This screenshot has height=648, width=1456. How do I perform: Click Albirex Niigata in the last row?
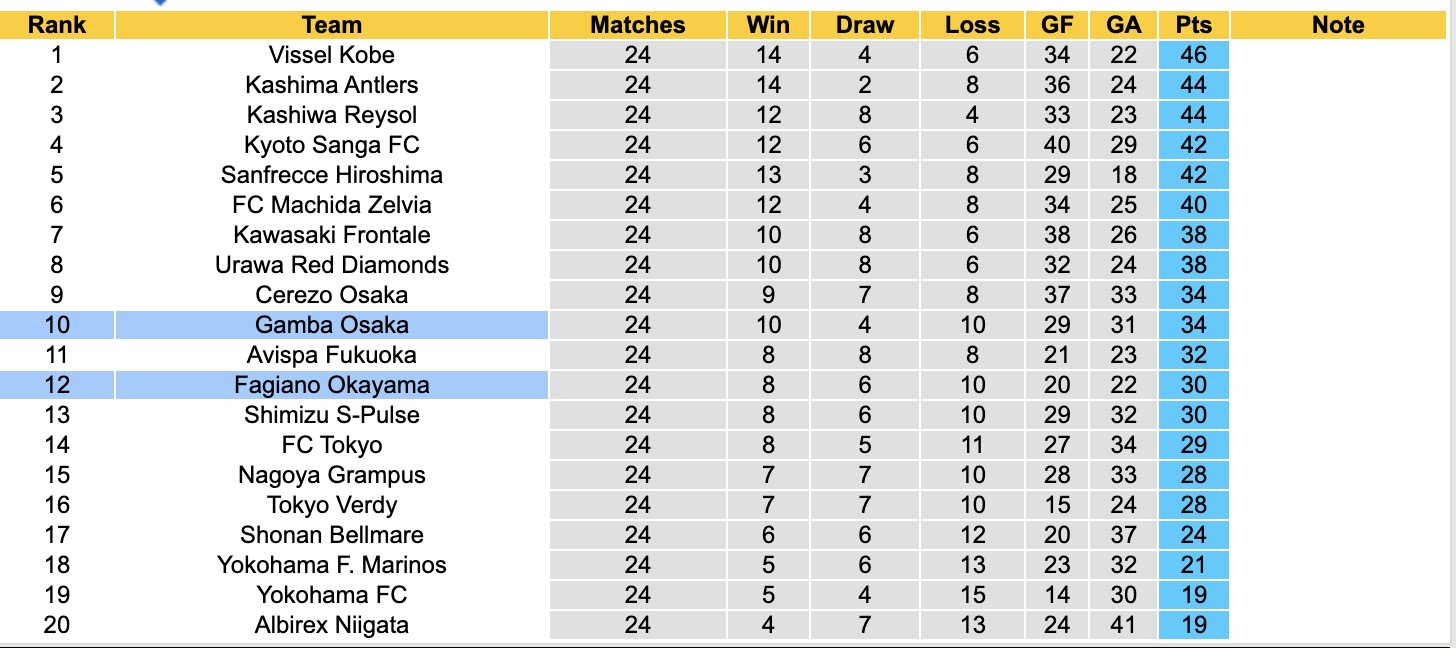[x=331, y=625]
